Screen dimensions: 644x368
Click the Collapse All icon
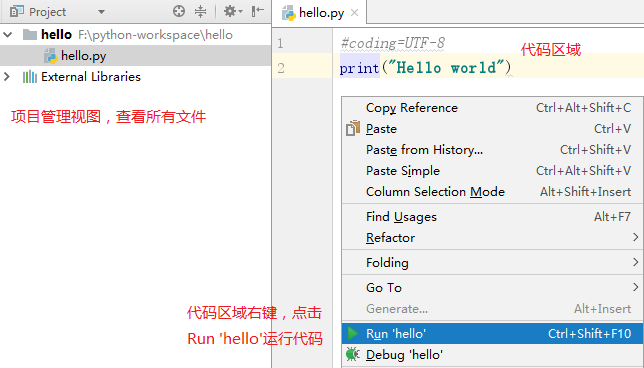click(x=200, y=11)
